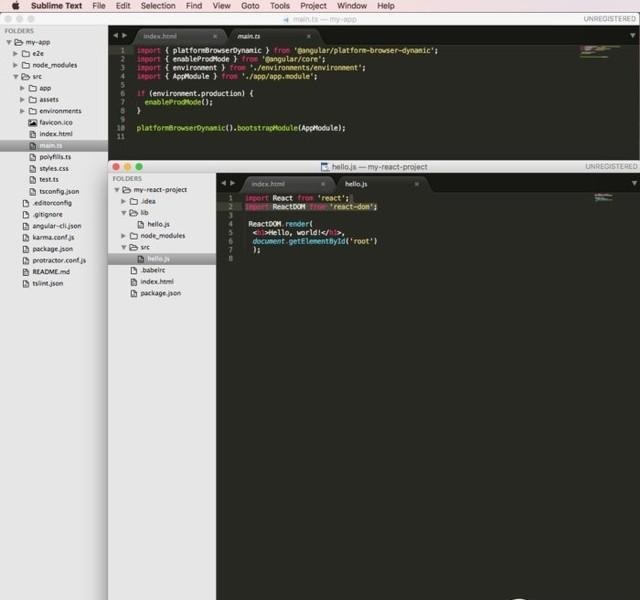
Task: Close the hello.js tab
Action: (x=415, y=184)
